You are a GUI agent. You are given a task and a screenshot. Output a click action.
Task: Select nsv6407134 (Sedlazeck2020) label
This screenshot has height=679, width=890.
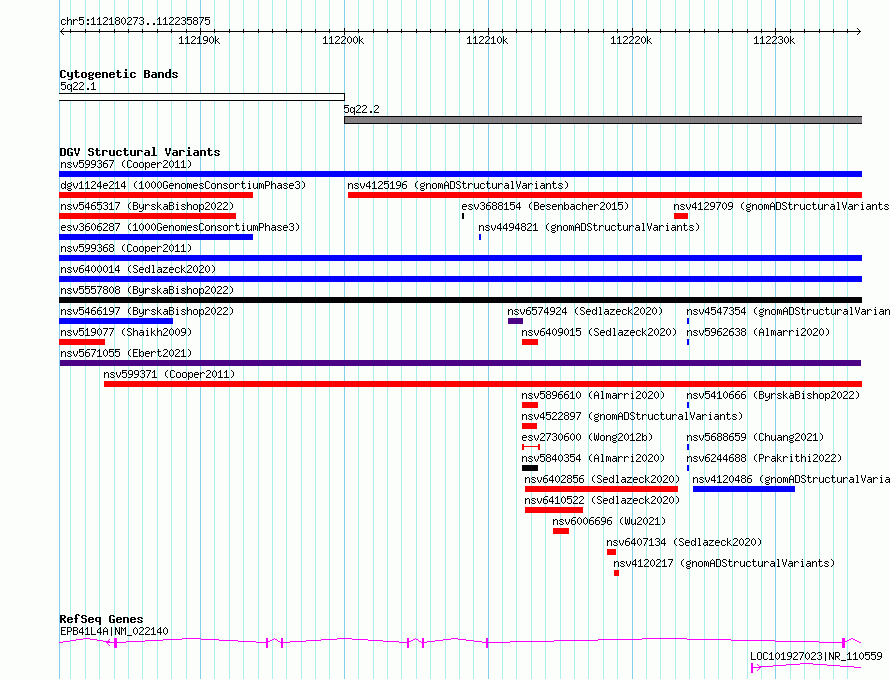click(x=684, y=542)
